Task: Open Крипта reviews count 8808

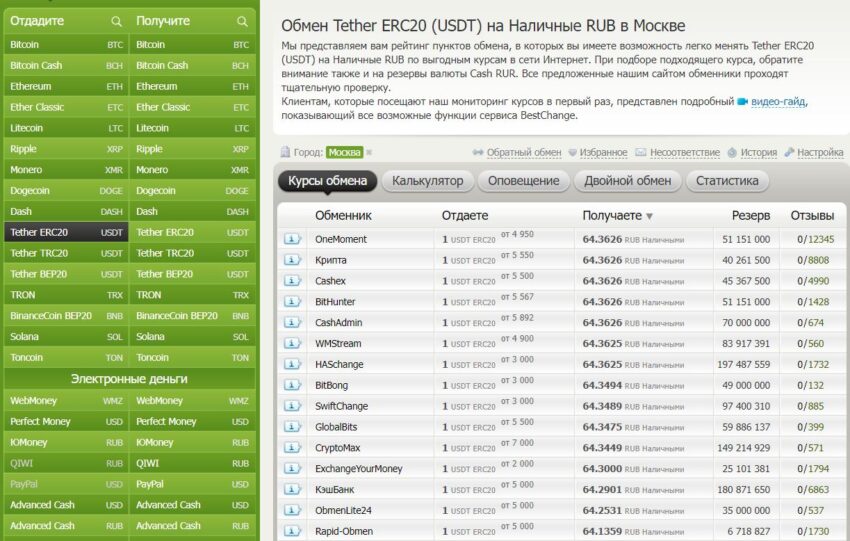Action: pyautogui.click(x=819, y=260)
